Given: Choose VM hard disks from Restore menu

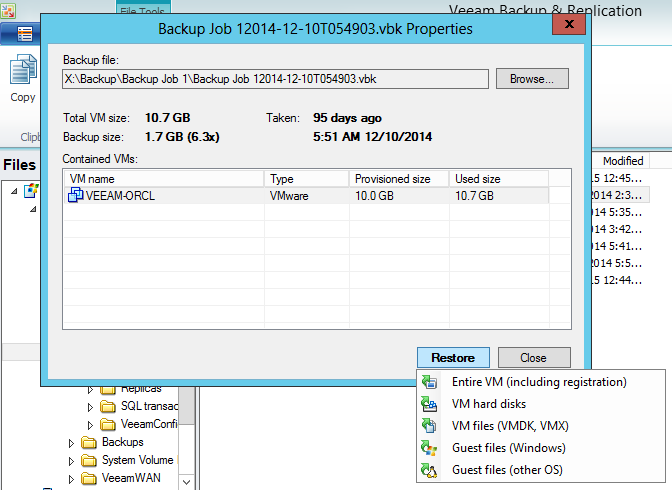Looking at the screenshot, I should click(x=489, y=404).
